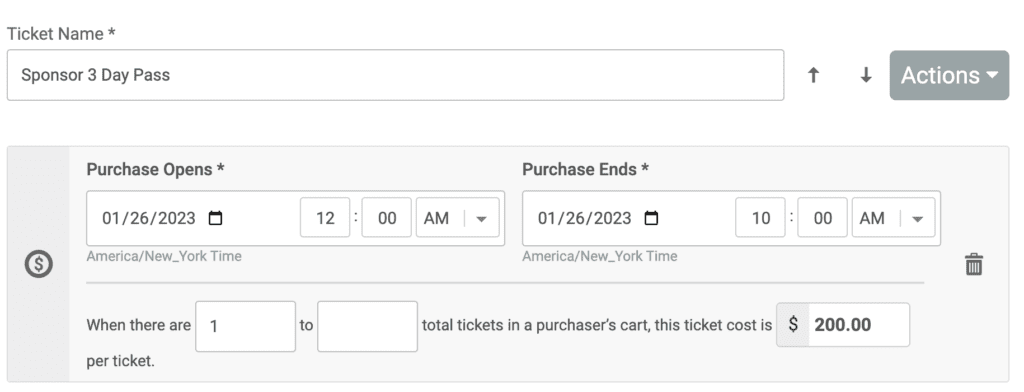Open the Actions dropdown menu
The height and width of the screenshot is (392, 1024).
click(949, 75)
